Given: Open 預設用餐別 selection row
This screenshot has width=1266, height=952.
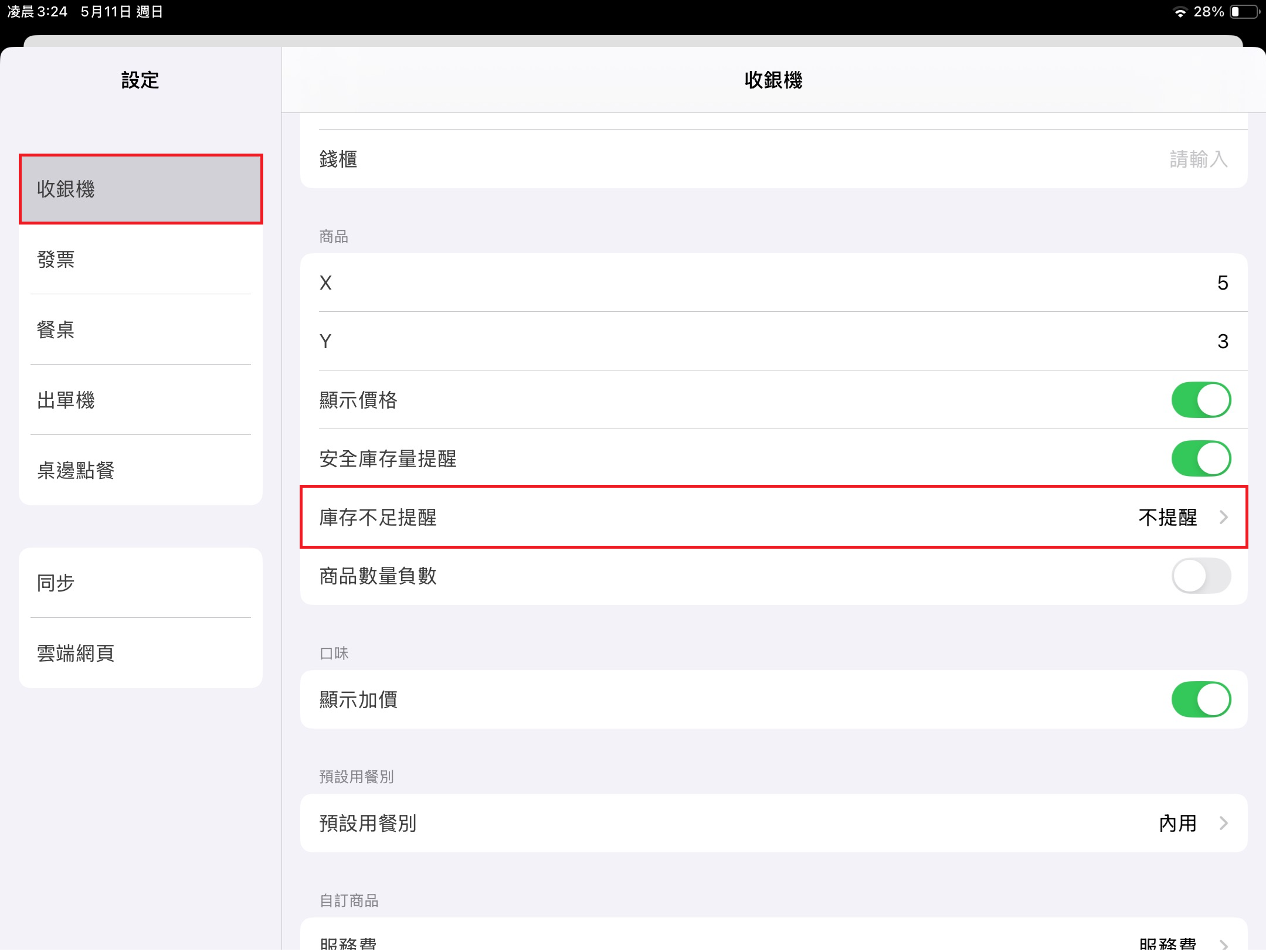Looking at the screenshot, I should pos(773,823).
